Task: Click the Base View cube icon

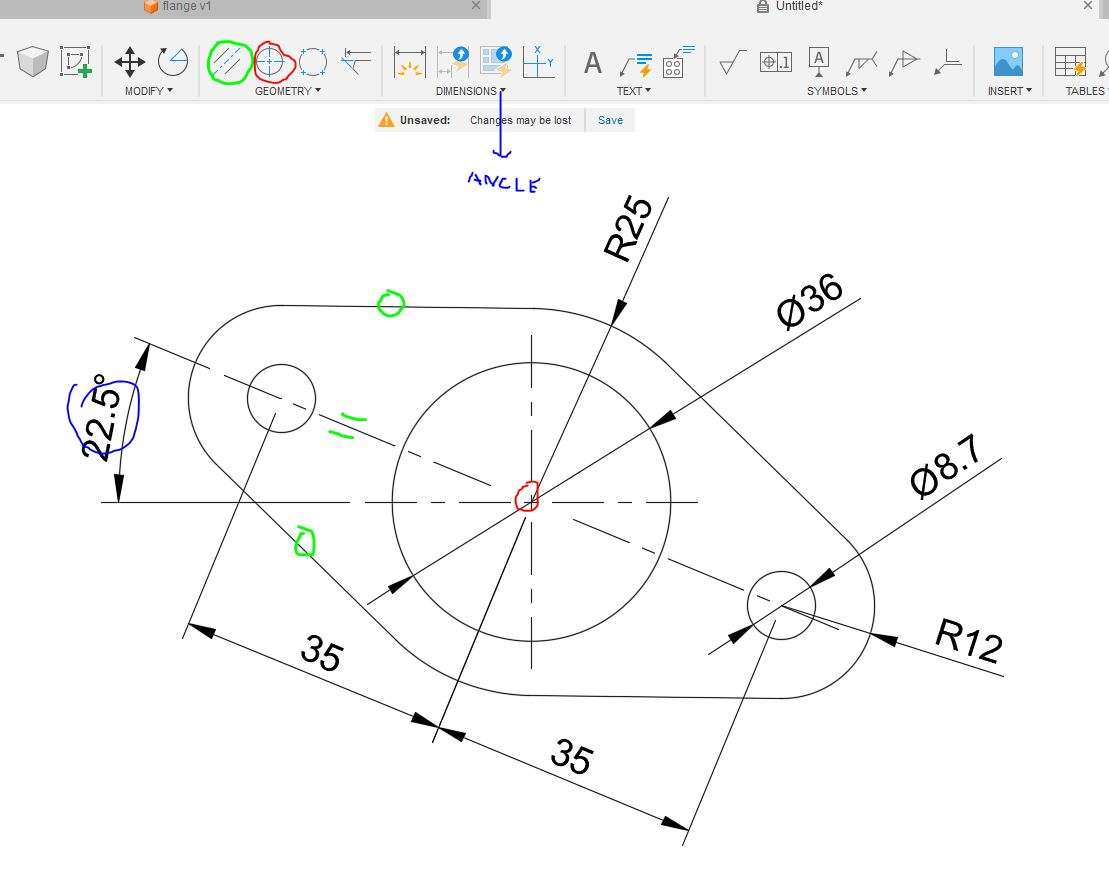Action: click(x=32, y=62)
